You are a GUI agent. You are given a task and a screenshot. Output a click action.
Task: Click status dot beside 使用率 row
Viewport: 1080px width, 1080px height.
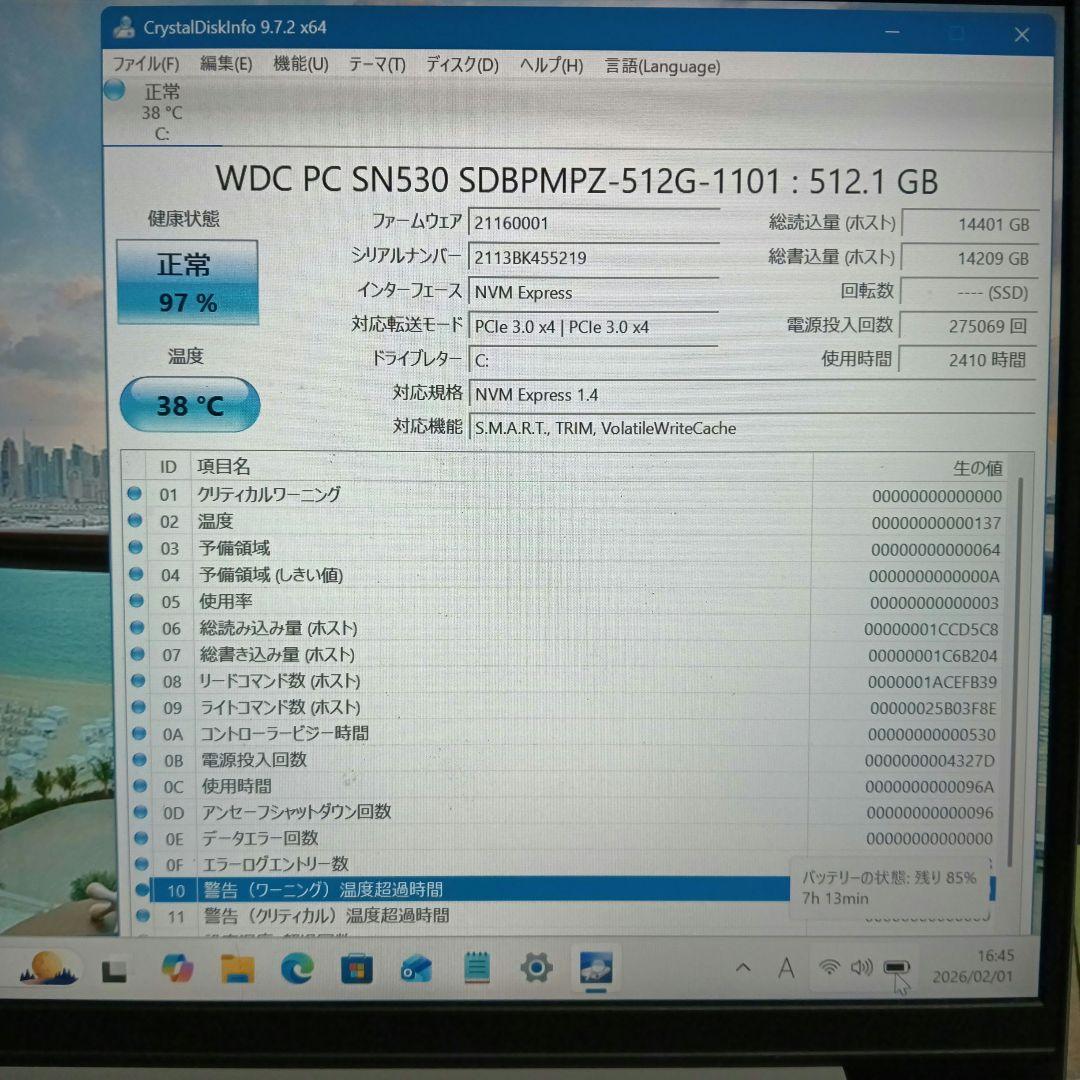click(x=135, y=601)
